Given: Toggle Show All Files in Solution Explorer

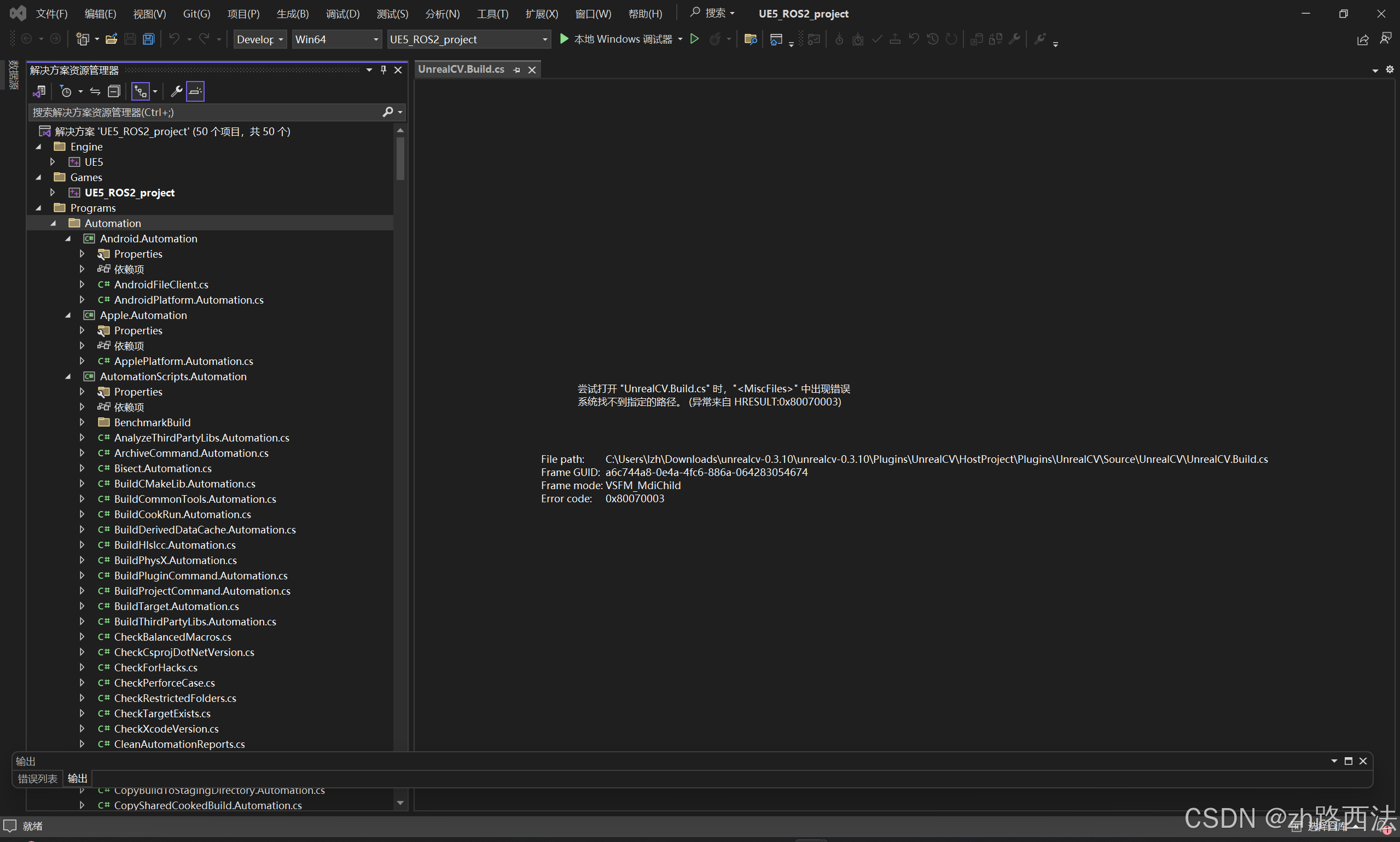Looking at the screenshot, I should [141, 91].
